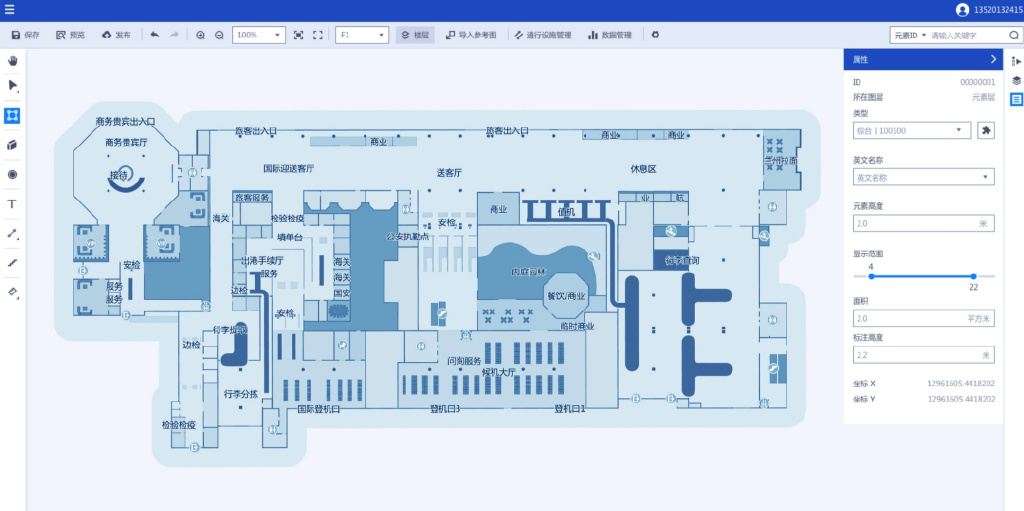Image resolution: width=1024 pixels, height=511 pixels.
Task: Click the 送客厅 label on map
Action: pos(449,173)
